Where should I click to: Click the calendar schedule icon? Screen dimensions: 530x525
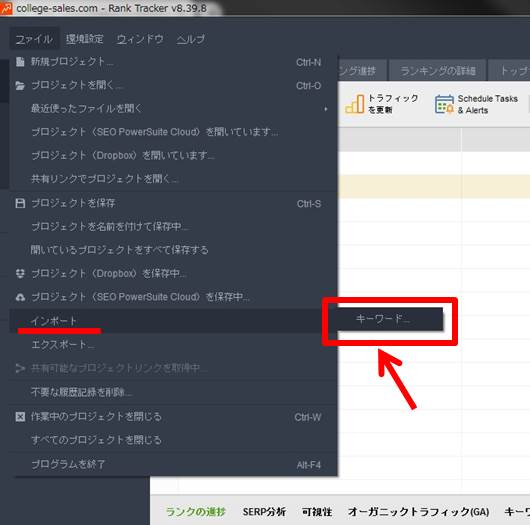(444, 104)
